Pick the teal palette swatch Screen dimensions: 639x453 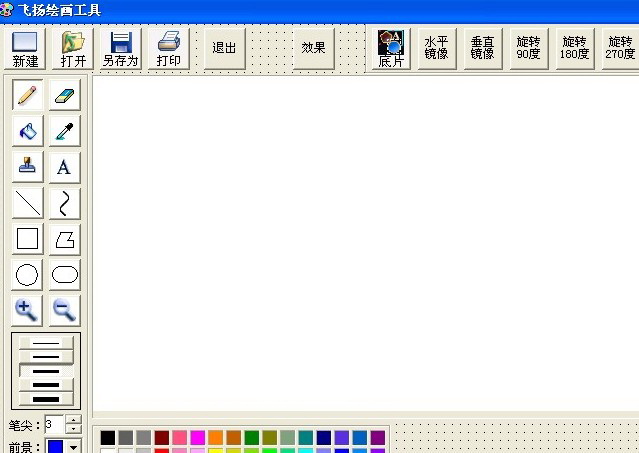pyautogui.click(x=306, y=438)
